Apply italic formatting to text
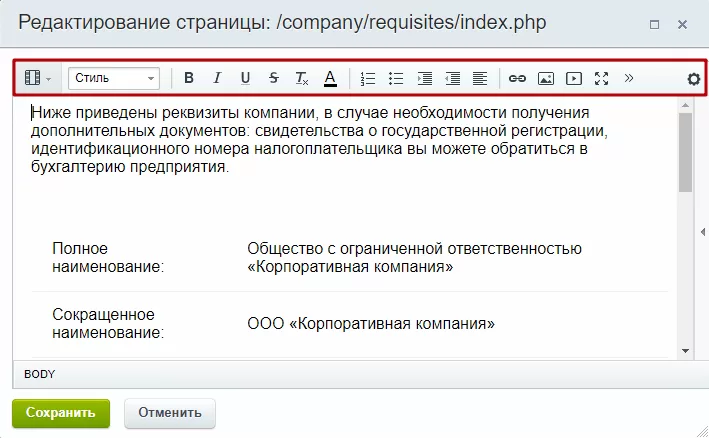The height and width of the screenshot is (438, 709). tap(217, 78)
